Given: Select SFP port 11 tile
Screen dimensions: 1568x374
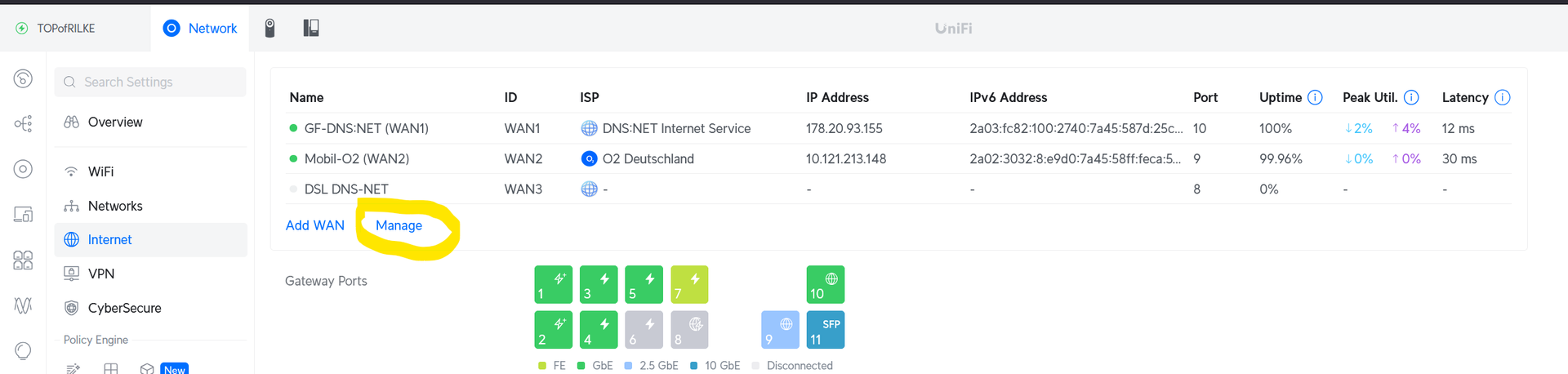Looking at the screenshot, I should click(825, 330).
